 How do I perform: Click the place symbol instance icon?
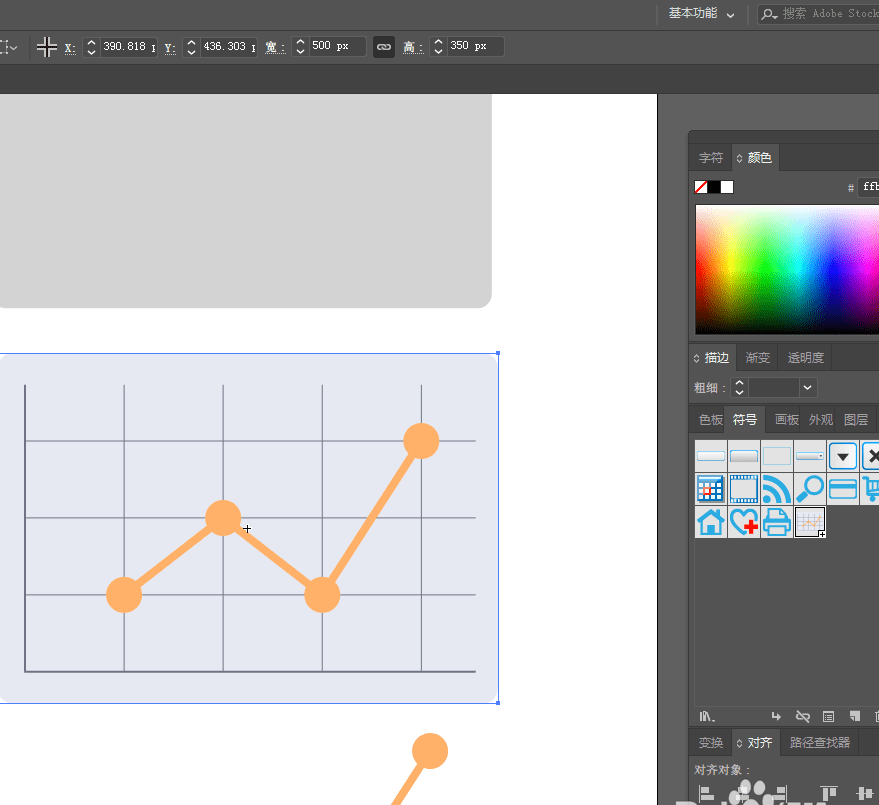[776, 716]
